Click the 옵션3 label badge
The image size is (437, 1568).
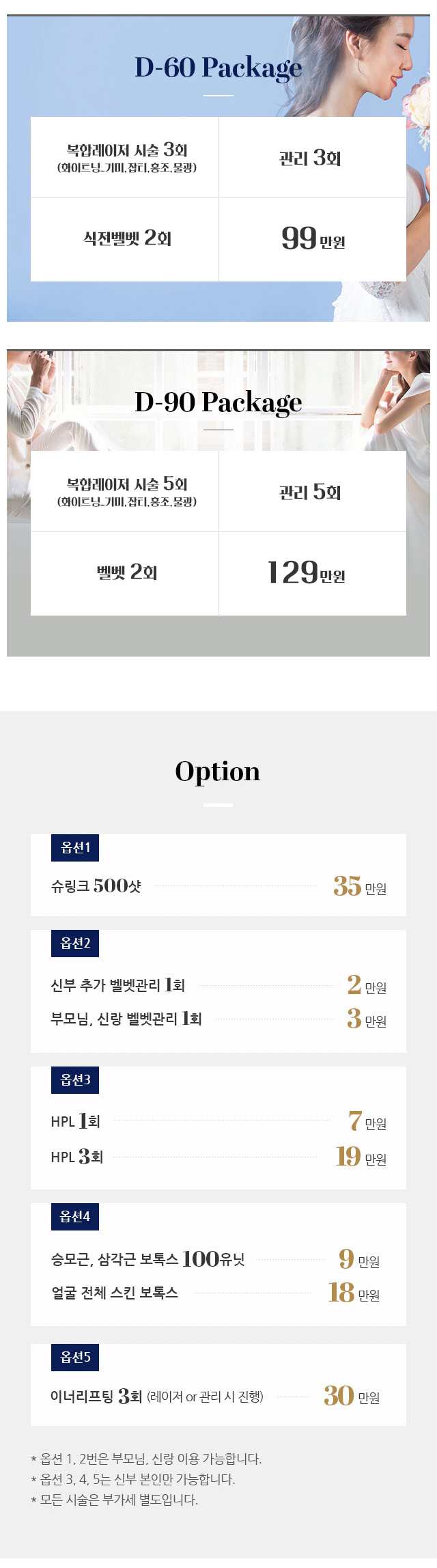click(x=75, y=1080)
